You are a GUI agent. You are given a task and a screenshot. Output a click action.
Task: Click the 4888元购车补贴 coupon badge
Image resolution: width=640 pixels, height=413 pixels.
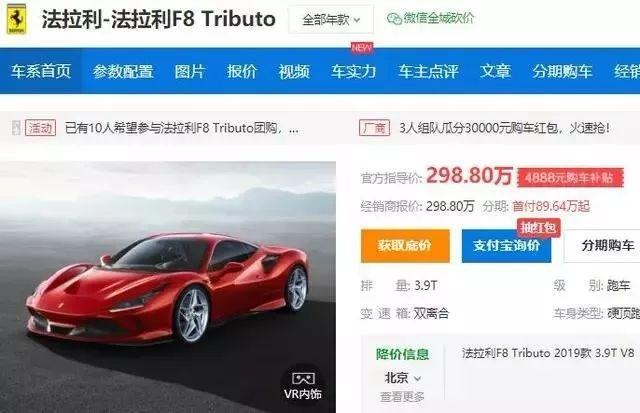click(570, 178)
